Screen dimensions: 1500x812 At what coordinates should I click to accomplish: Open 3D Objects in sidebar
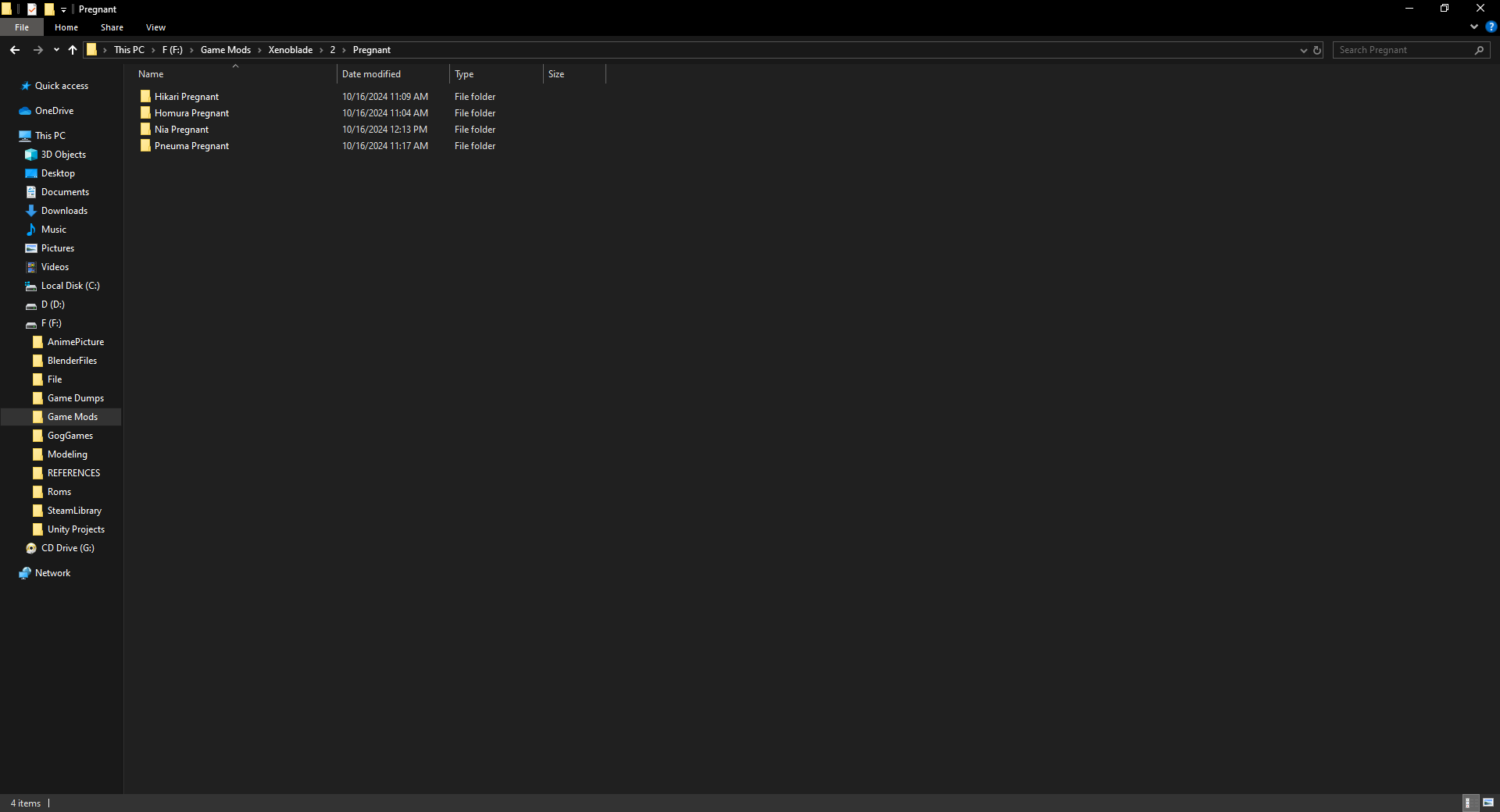(63, 155)
